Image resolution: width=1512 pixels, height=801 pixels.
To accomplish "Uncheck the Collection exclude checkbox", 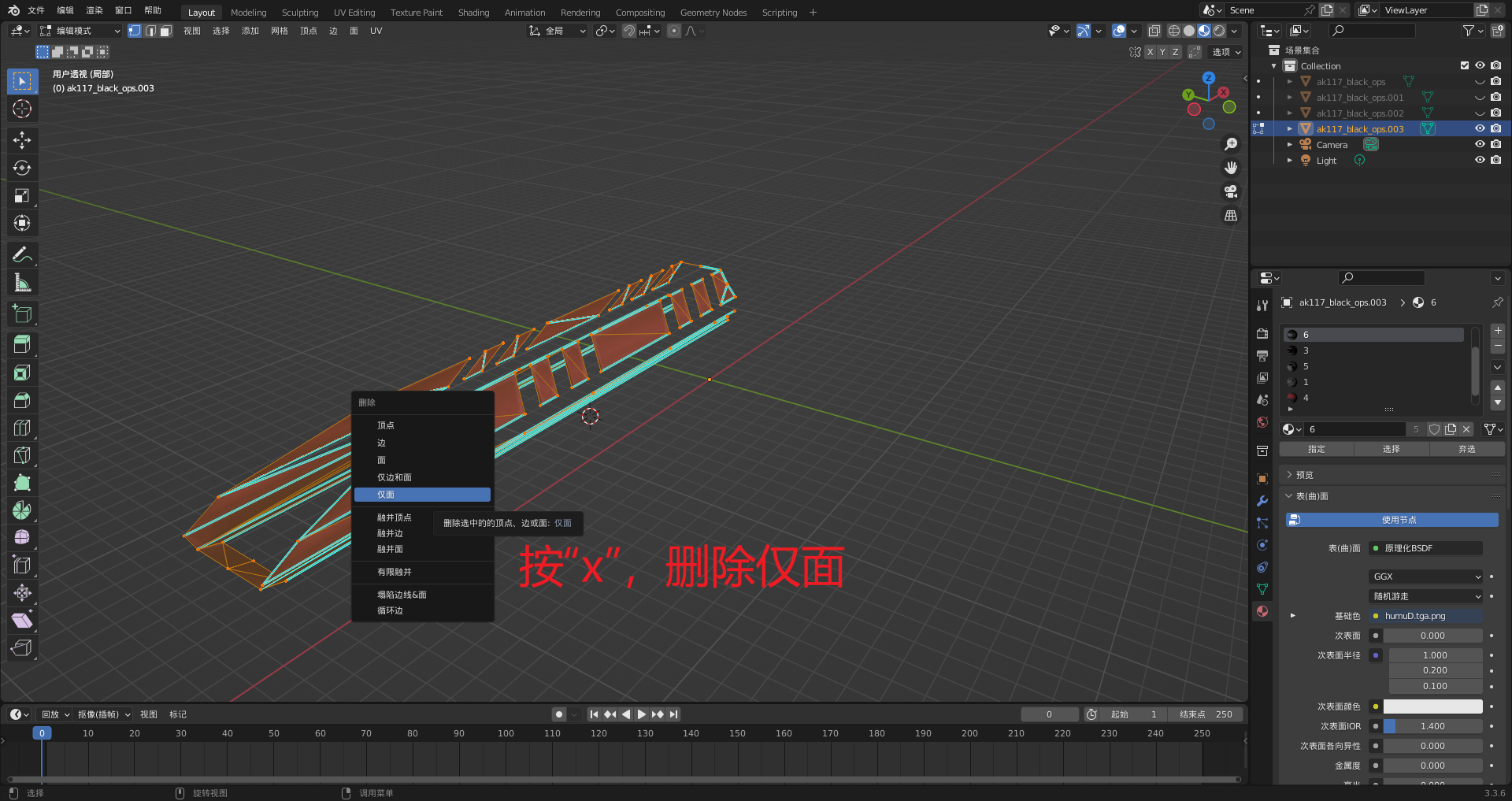I will pyautogui.click(x=1465, y=65).
